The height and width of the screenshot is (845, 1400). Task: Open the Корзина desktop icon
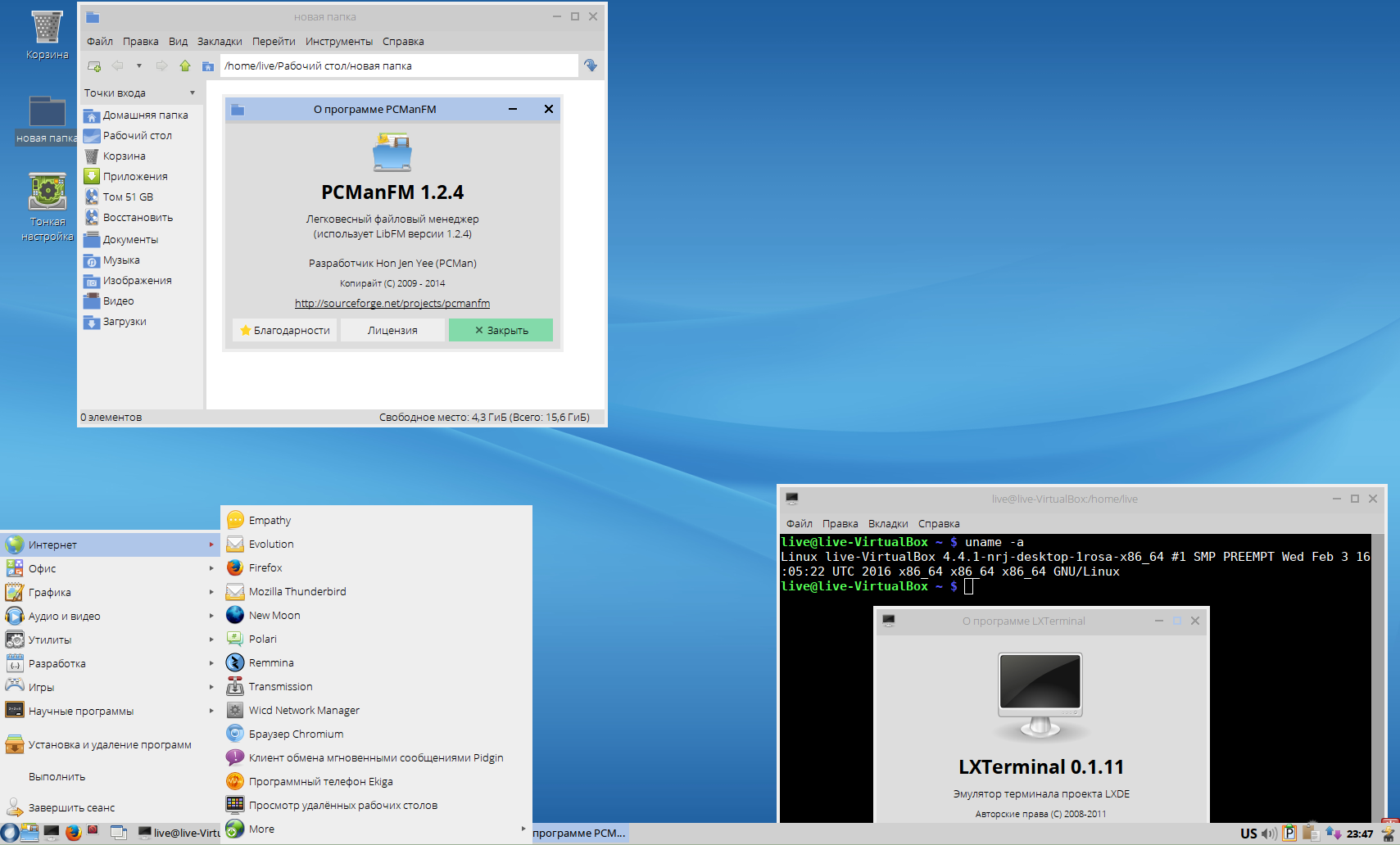coord(47,35)
